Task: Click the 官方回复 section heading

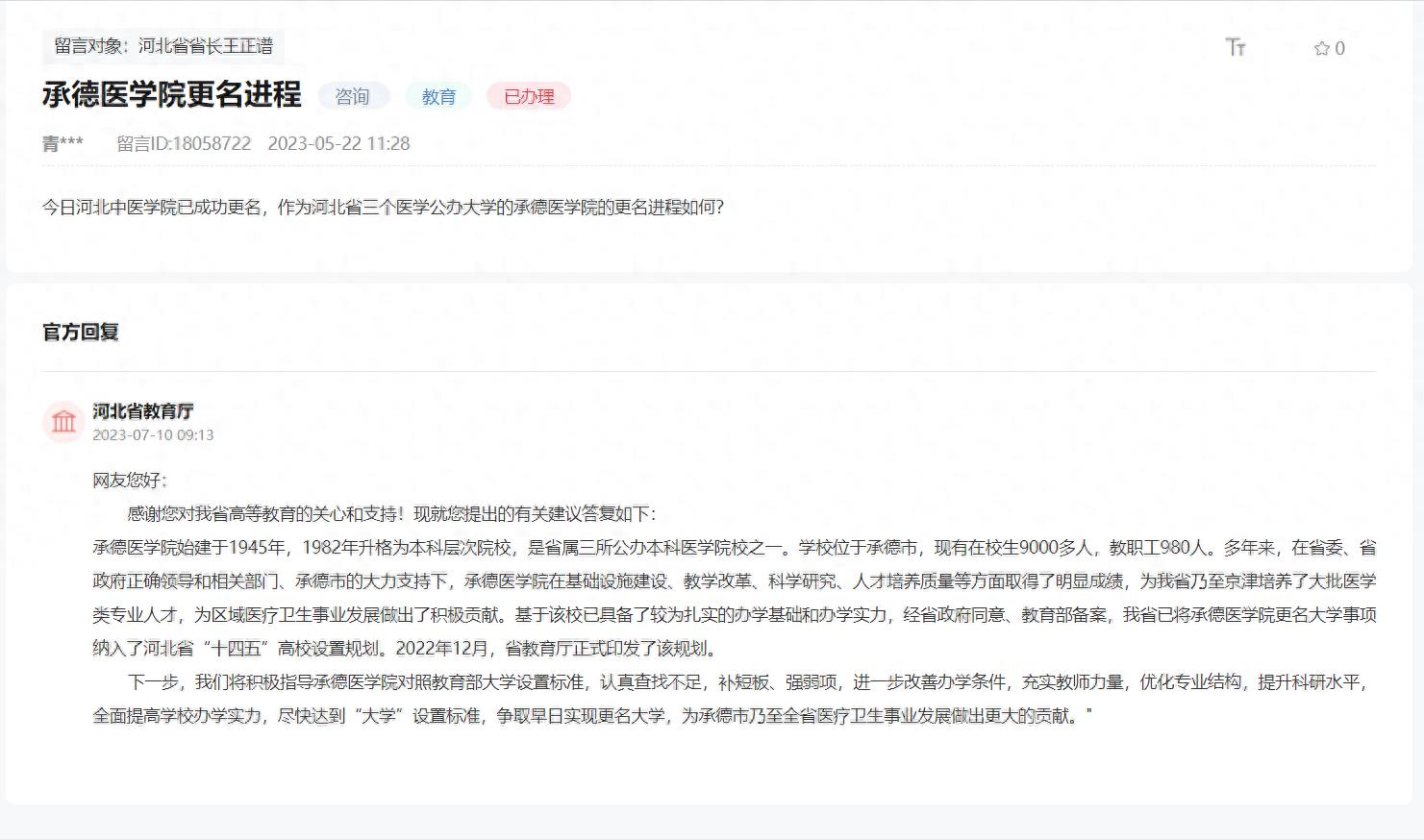Action: tap(81, 332)
